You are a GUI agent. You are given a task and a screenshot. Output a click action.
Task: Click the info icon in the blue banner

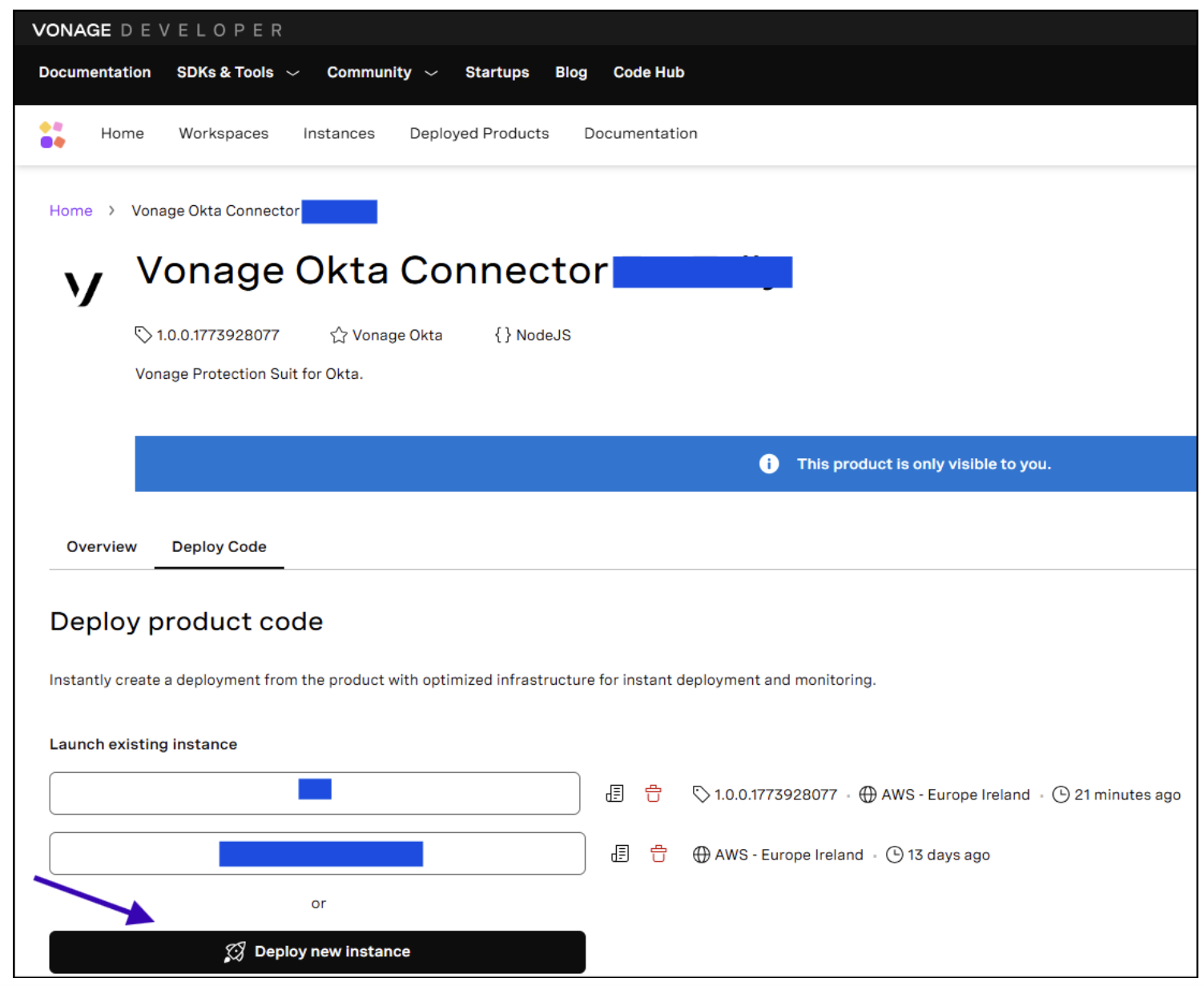(x=769, y=464)
